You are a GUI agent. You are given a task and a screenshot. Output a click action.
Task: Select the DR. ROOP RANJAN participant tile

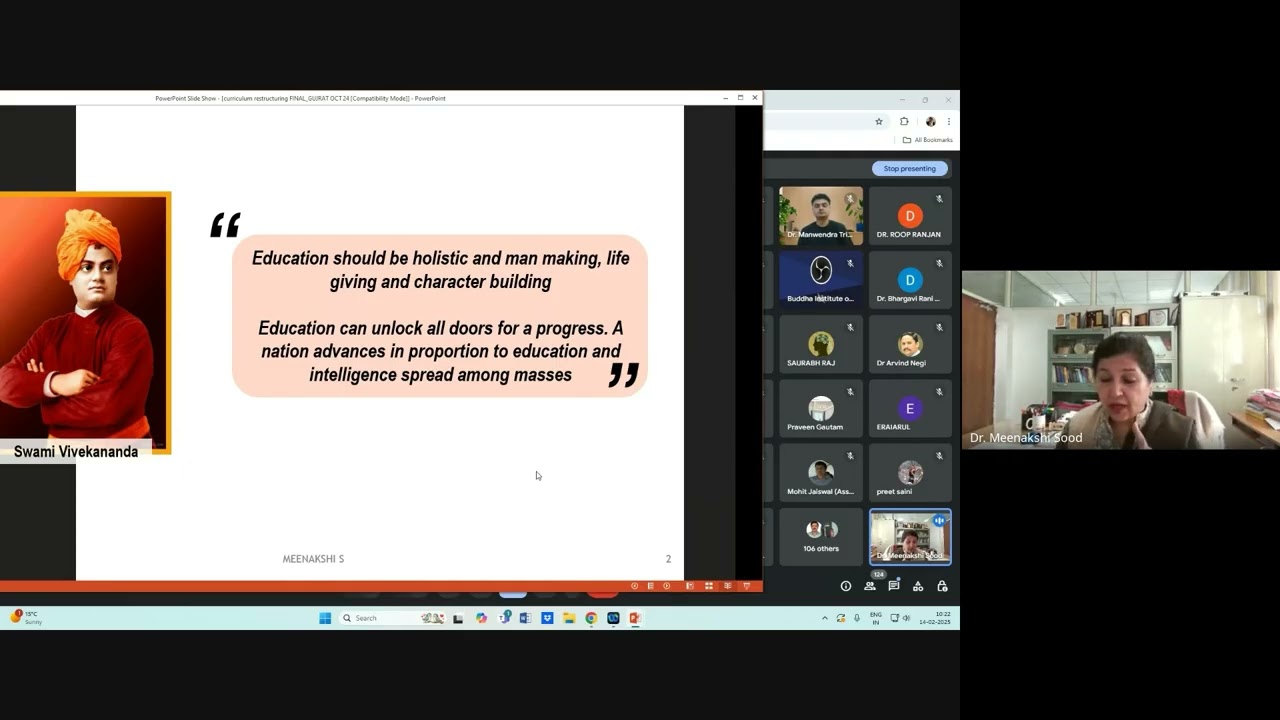909,215
